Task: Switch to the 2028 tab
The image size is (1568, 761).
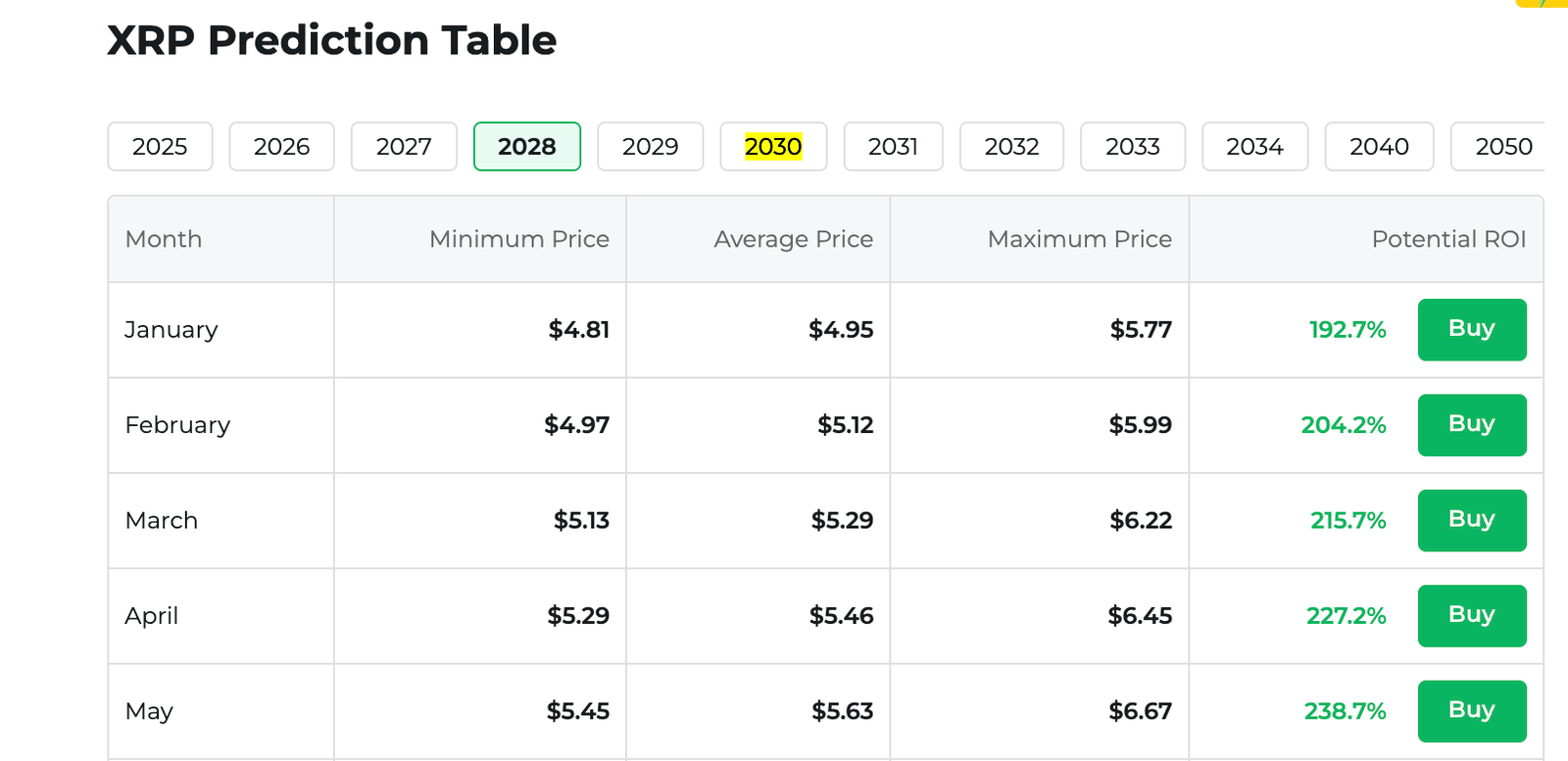Action: click(527, 146)
